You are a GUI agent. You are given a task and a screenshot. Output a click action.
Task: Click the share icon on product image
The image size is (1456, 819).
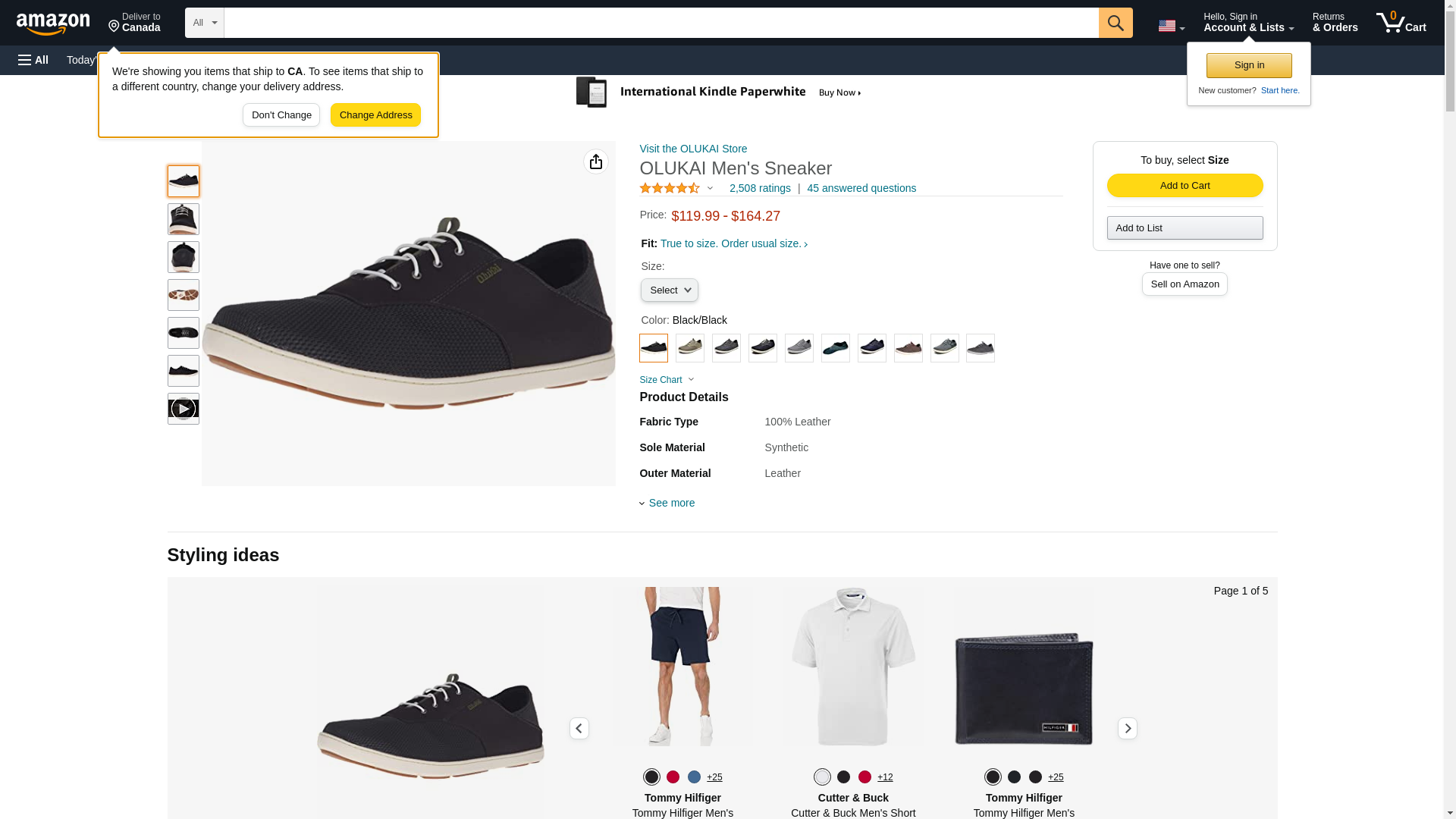click(595, 162)
